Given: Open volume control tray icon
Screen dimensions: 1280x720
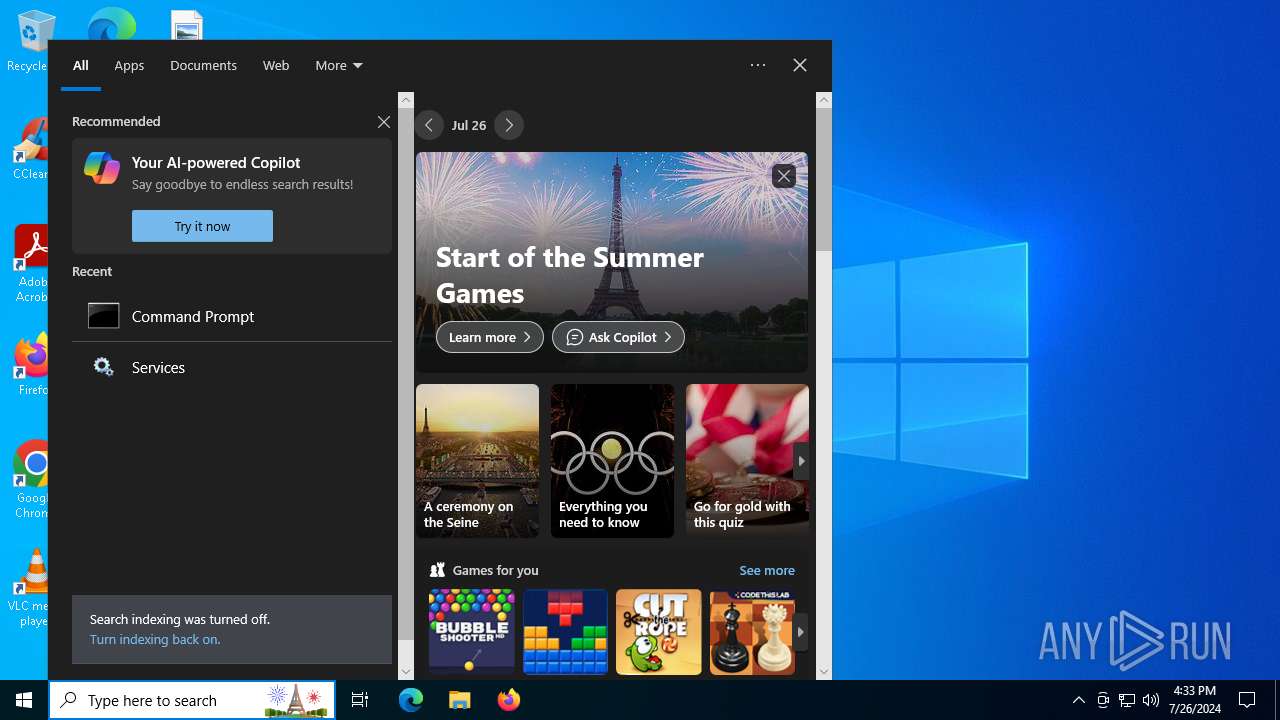Looking at the screenshot, I should click(x=1151, y=700).
